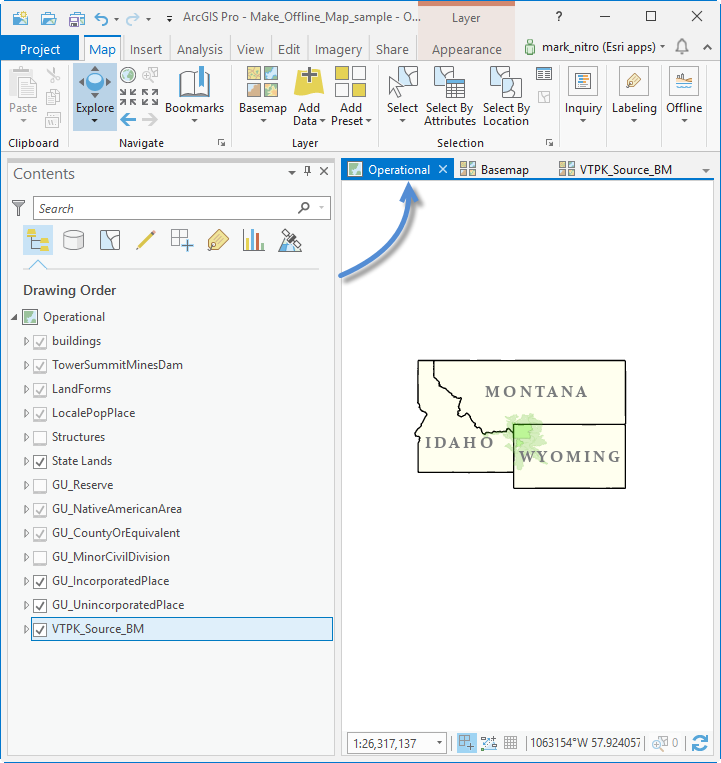Toggle the grid icon in status bar

point(510,743)
